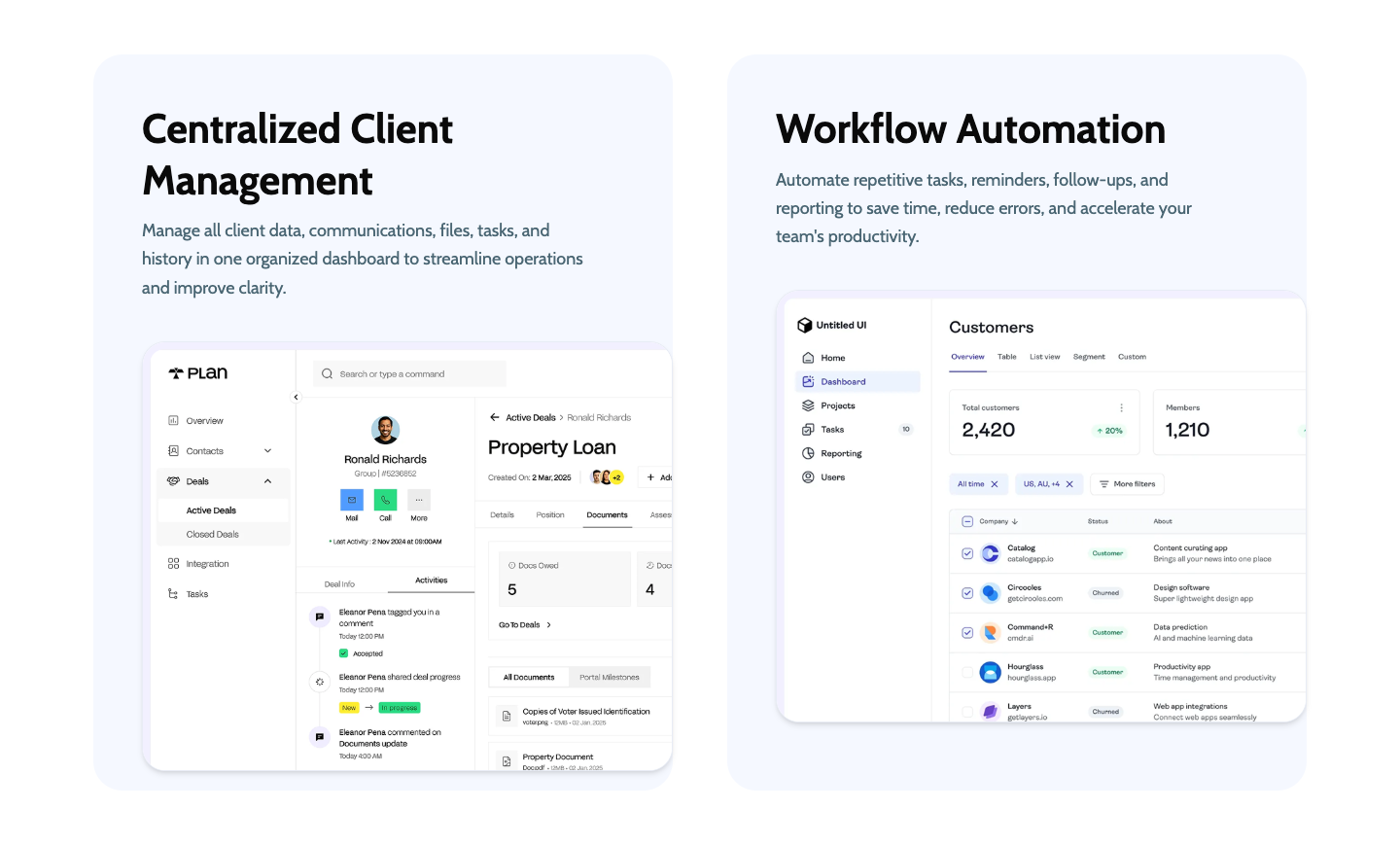Click the green Call phone icon

click(385, 500)
